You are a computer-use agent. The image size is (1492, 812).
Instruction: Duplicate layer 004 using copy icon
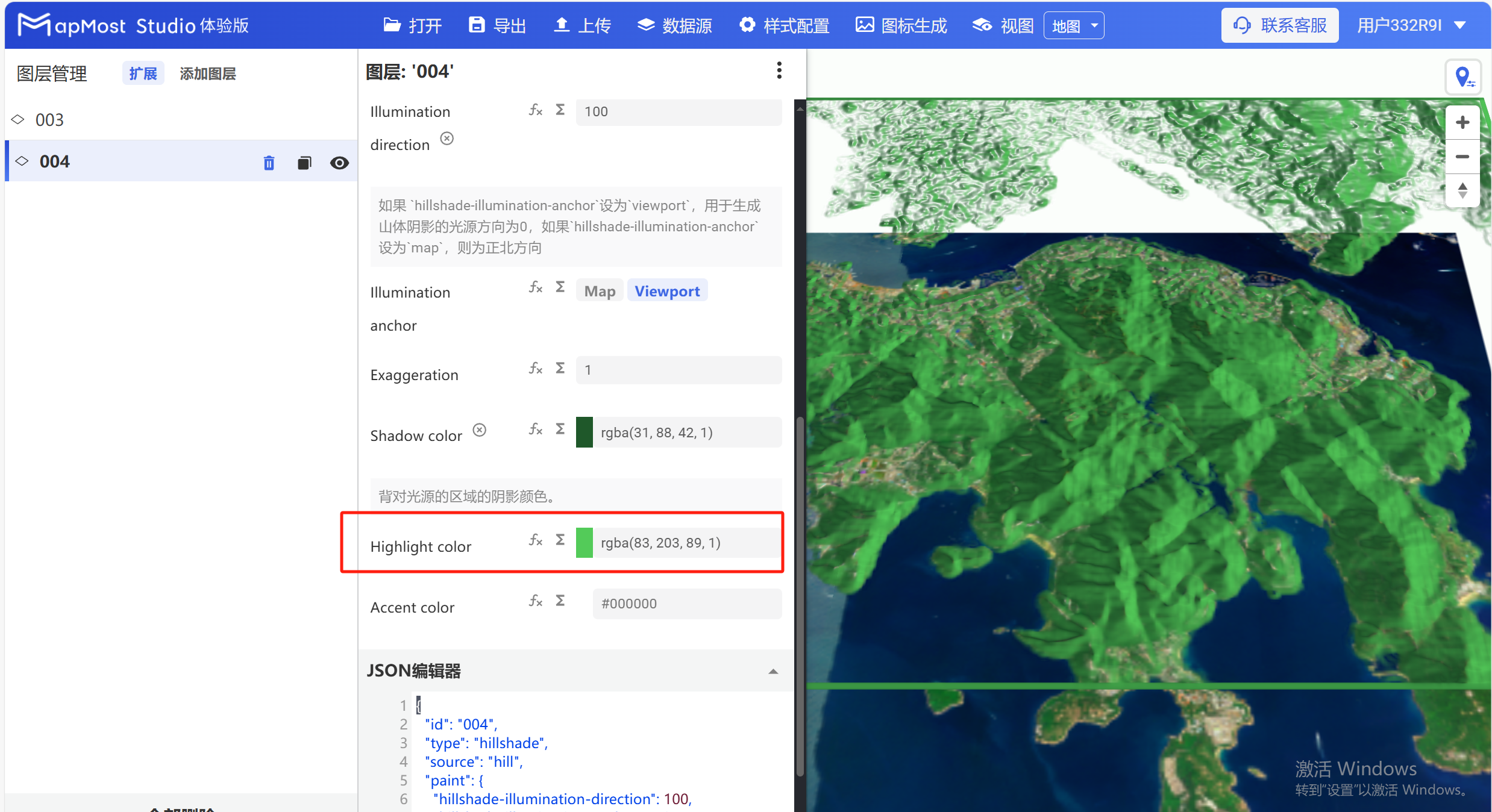coord(304,163)
